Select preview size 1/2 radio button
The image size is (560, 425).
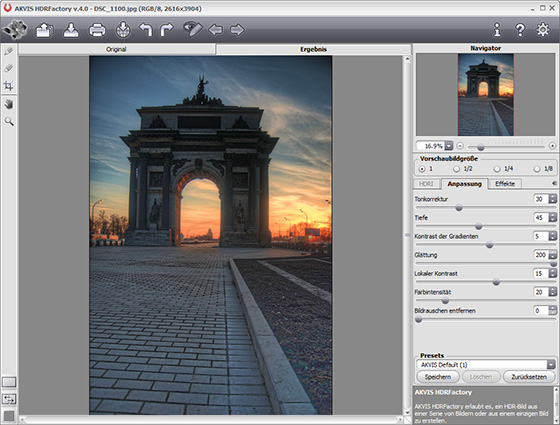(456, 169)
